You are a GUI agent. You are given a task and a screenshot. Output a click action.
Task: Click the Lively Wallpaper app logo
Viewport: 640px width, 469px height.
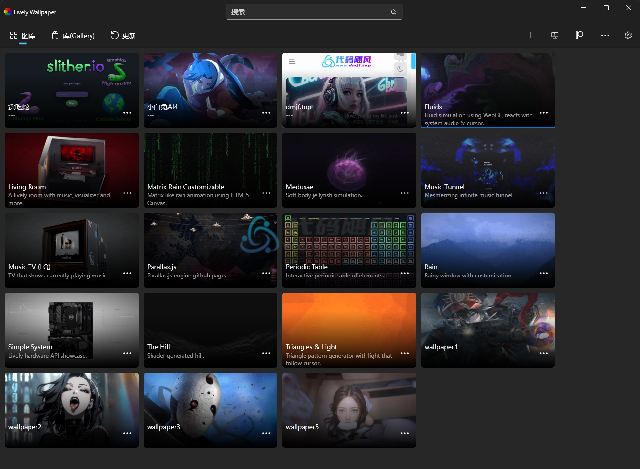coord(7,12)
